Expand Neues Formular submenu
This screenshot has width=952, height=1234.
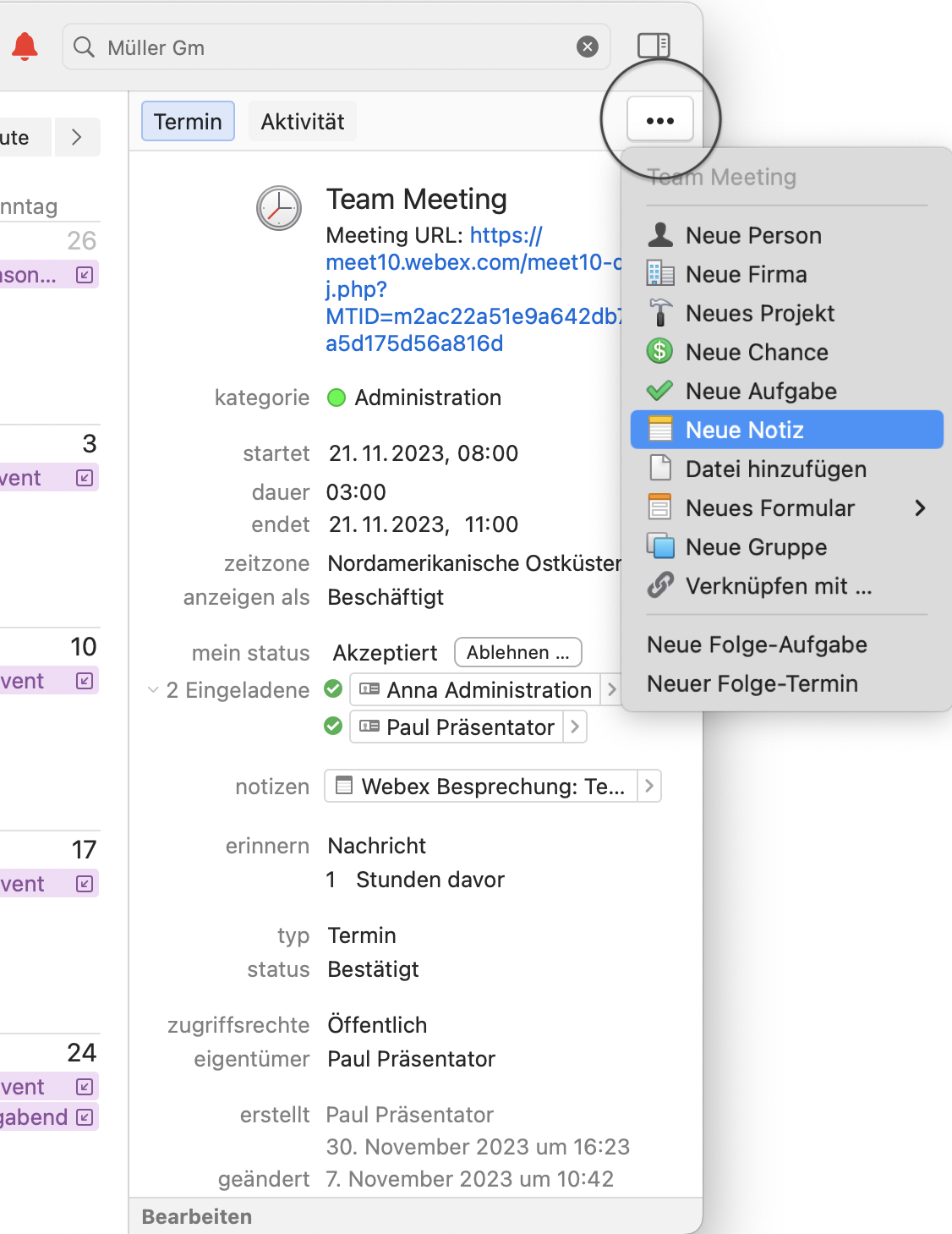tap(920, 507)
